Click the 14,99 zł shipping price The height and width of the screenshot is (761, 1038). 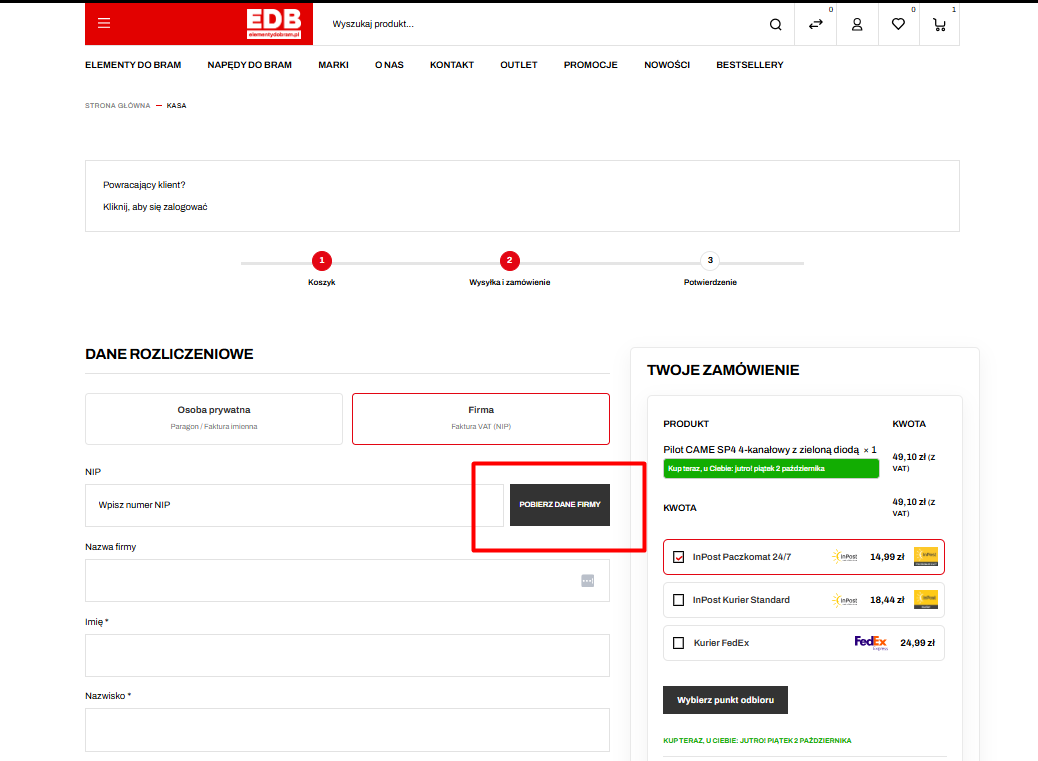[x=887, y=557]
